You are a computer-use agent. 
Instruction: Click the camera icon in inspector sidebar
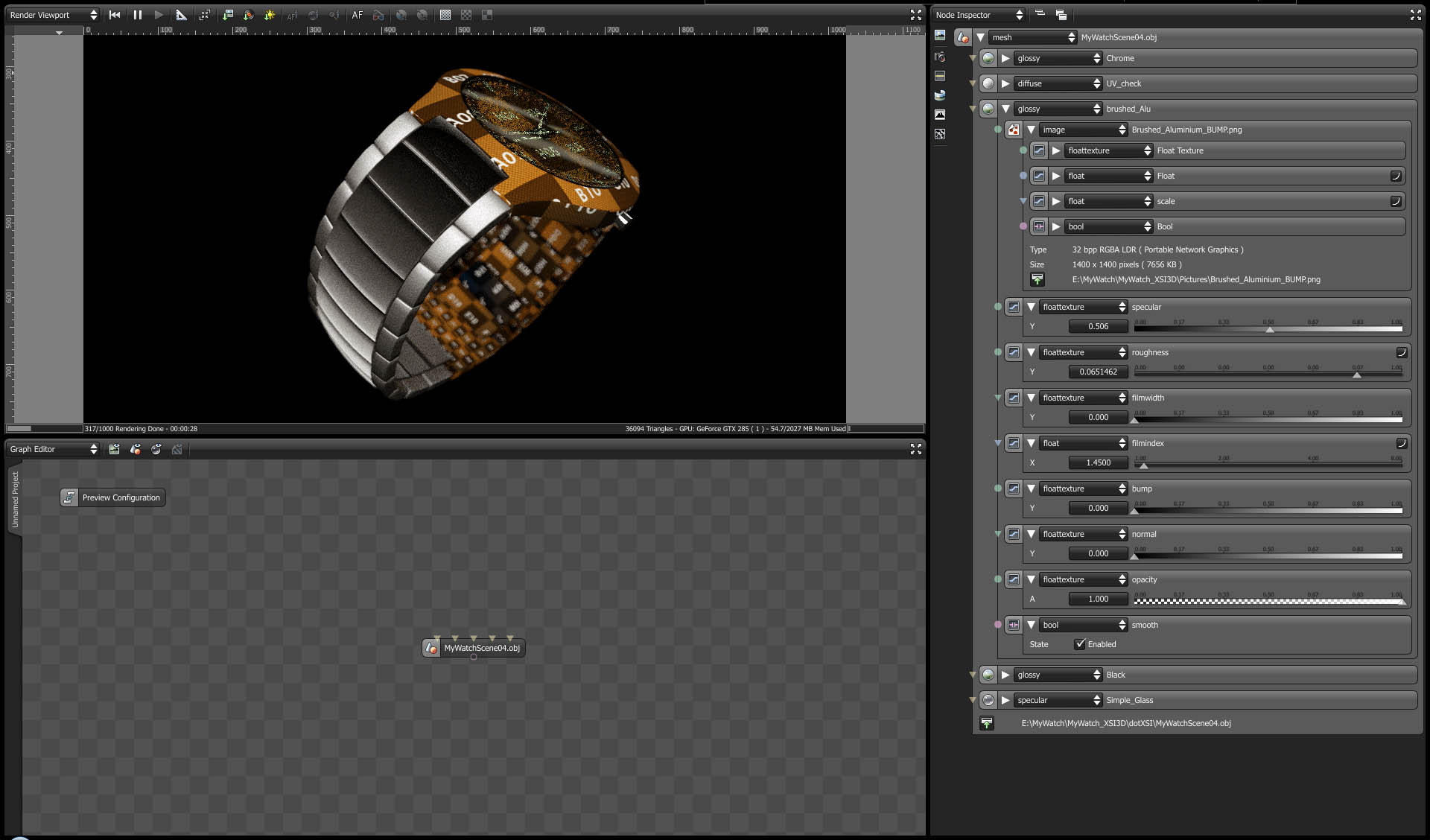coord(940,57)
